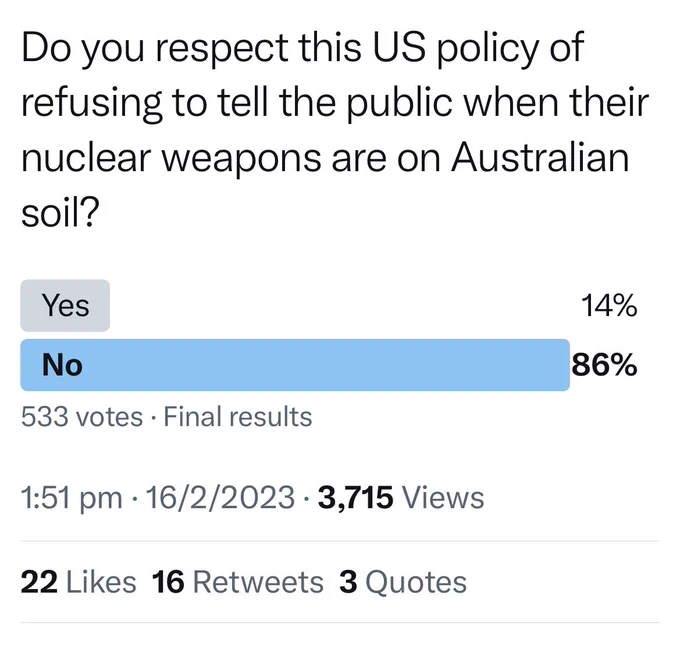Open the 1:51 pm timestamp
Screen dimensions: 680x645
point(72,498)
